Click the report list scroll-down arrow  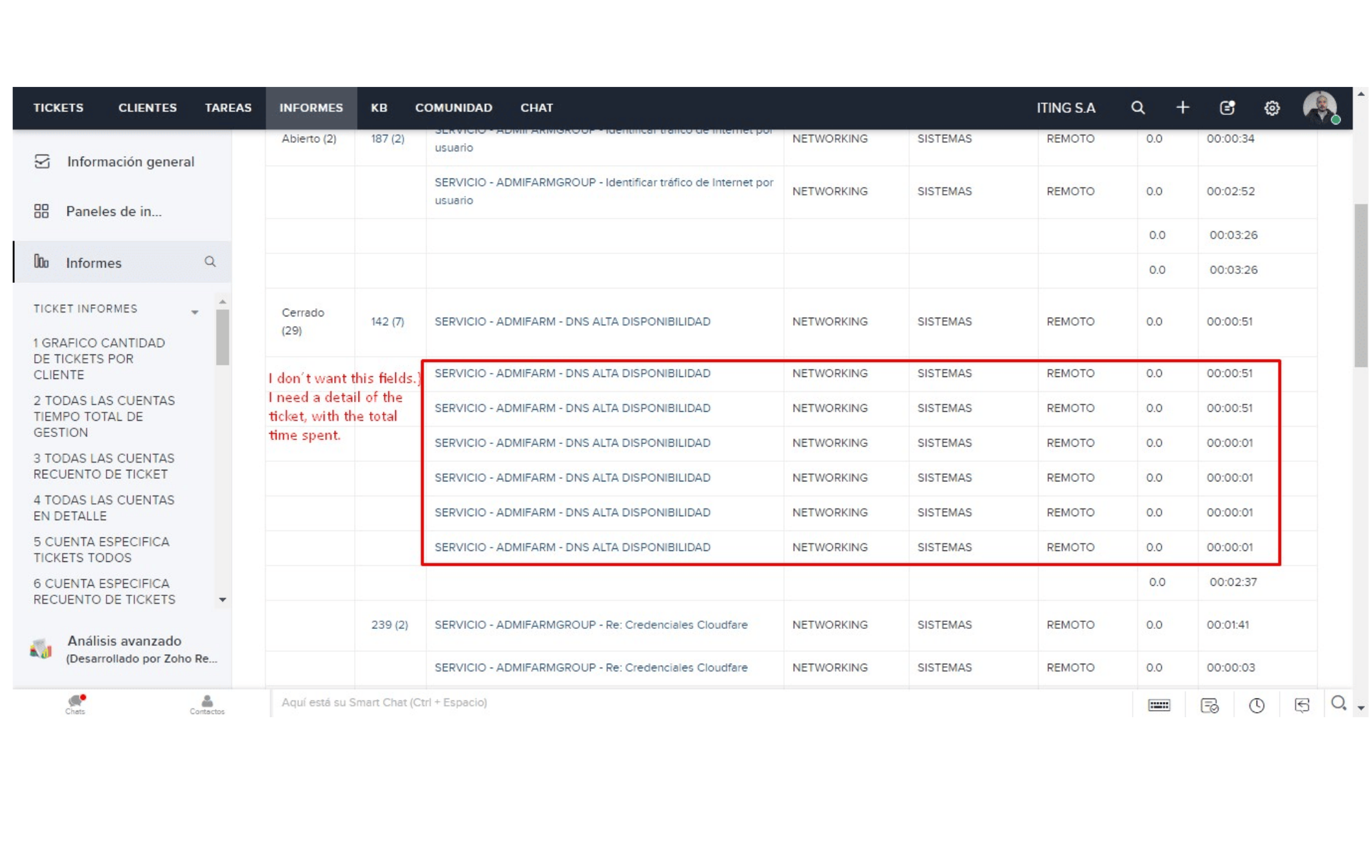(x=222, y=599)
